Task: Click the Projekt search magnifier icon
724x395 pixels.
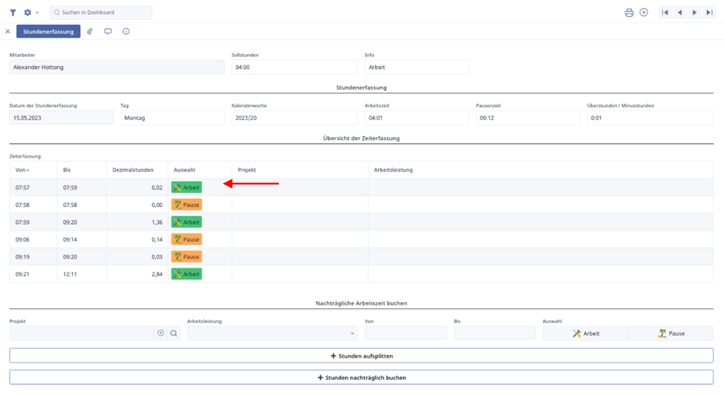Action: click(174, 333)
